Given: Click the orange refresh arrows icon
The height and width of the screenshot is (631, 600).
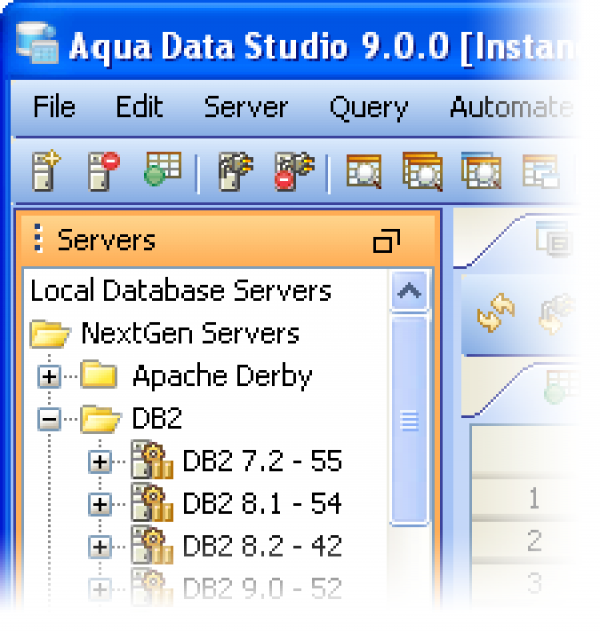Looking at the screenshot, I should 496,312.
